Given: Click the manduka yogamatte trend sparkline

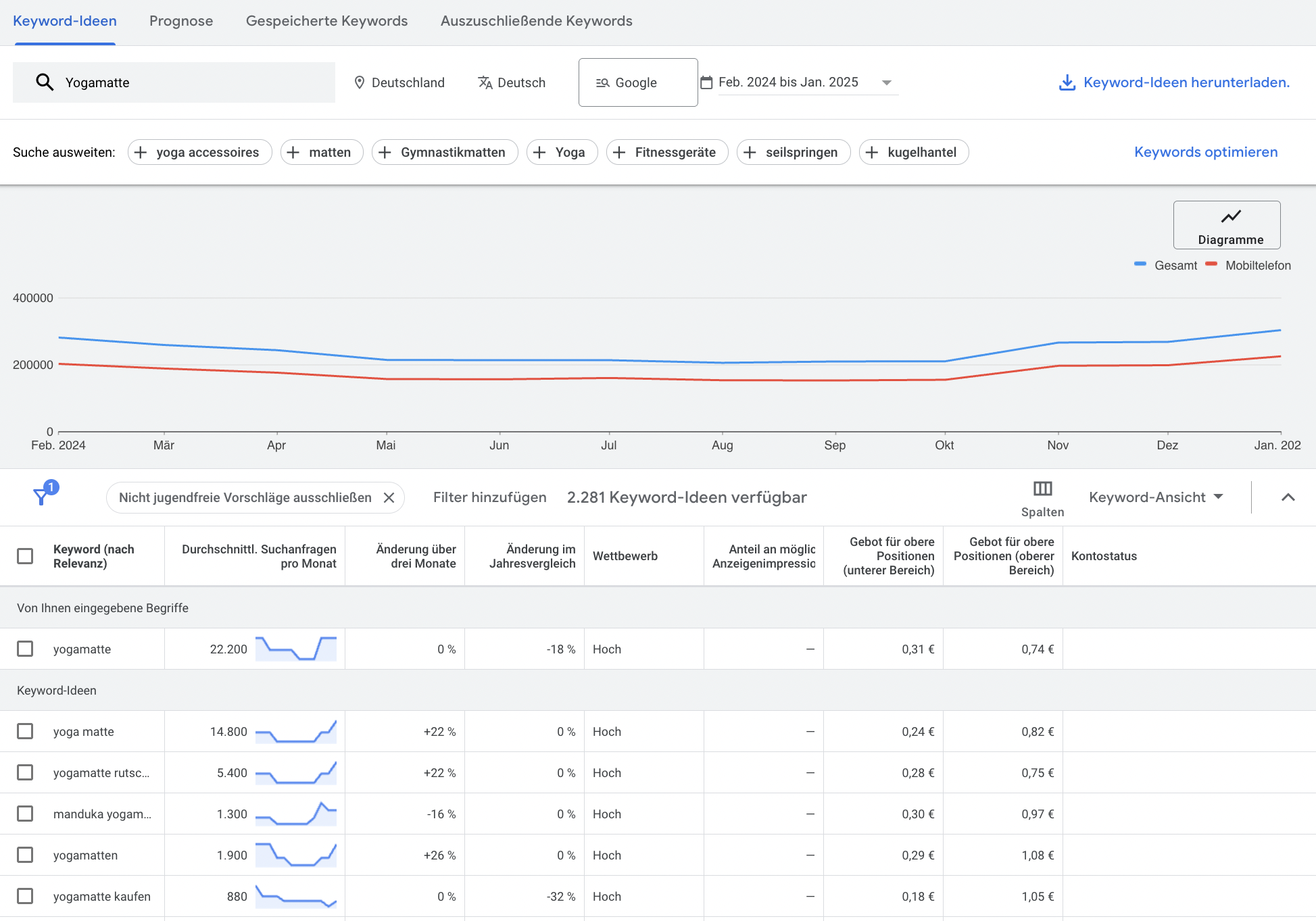Looking at the screenshot, I should pos(296,814).
